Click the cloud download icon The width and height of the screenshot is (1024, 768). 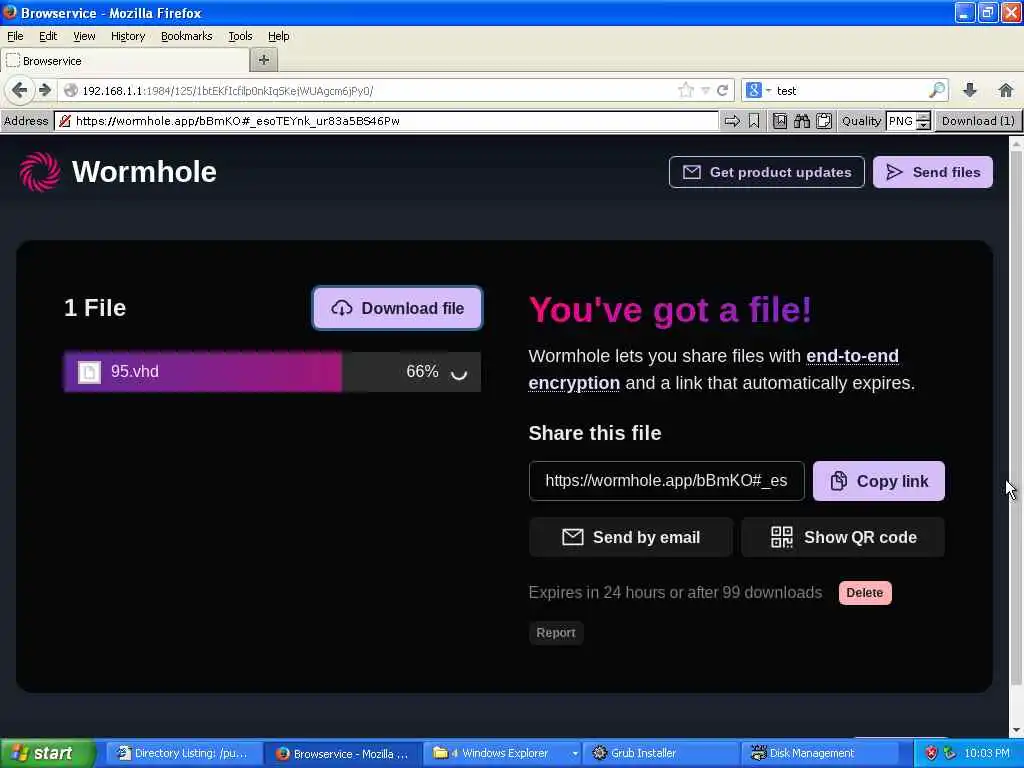pos(342,308)
